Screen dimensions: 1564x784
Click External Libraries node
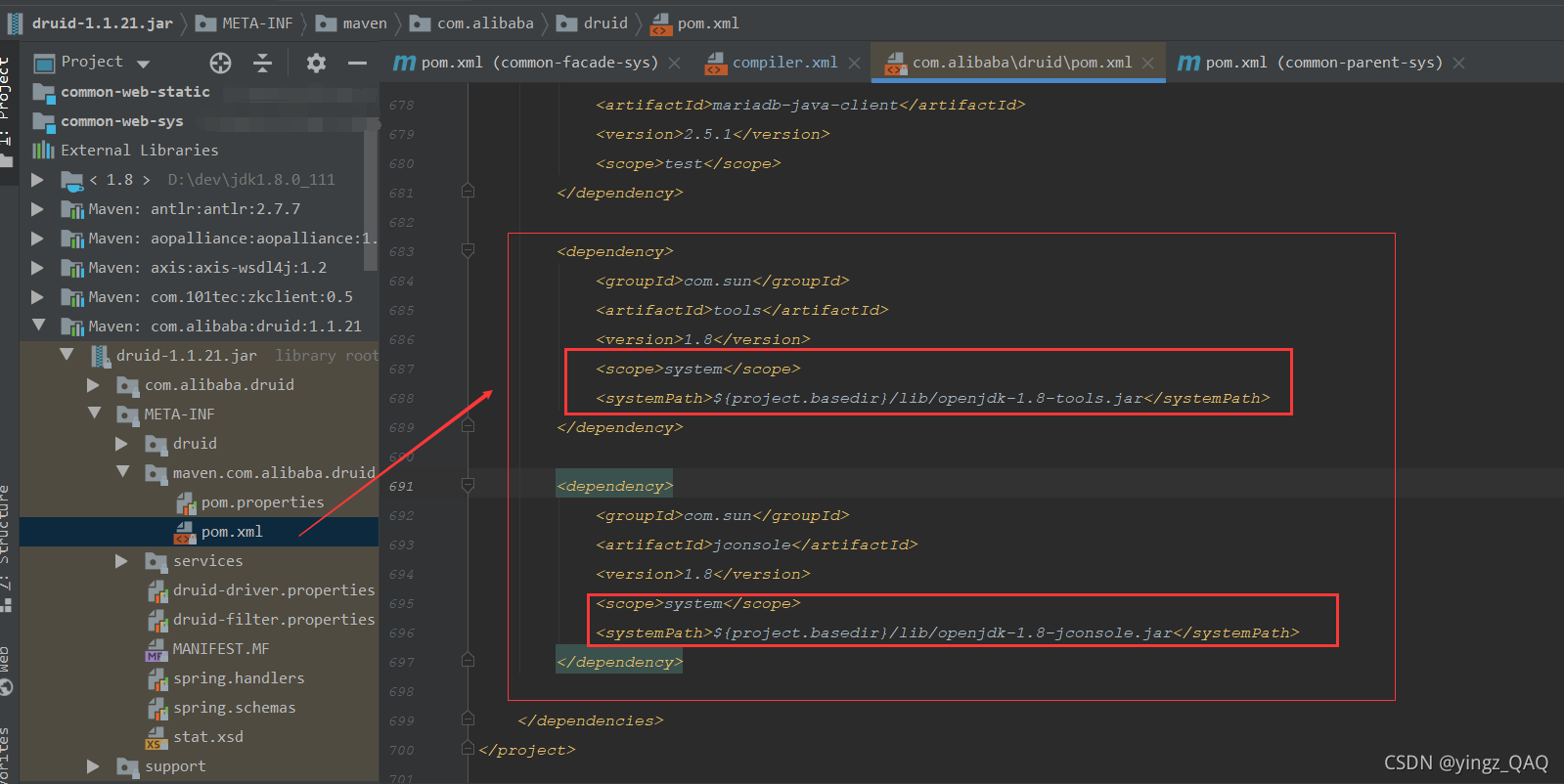click(139, 151)
